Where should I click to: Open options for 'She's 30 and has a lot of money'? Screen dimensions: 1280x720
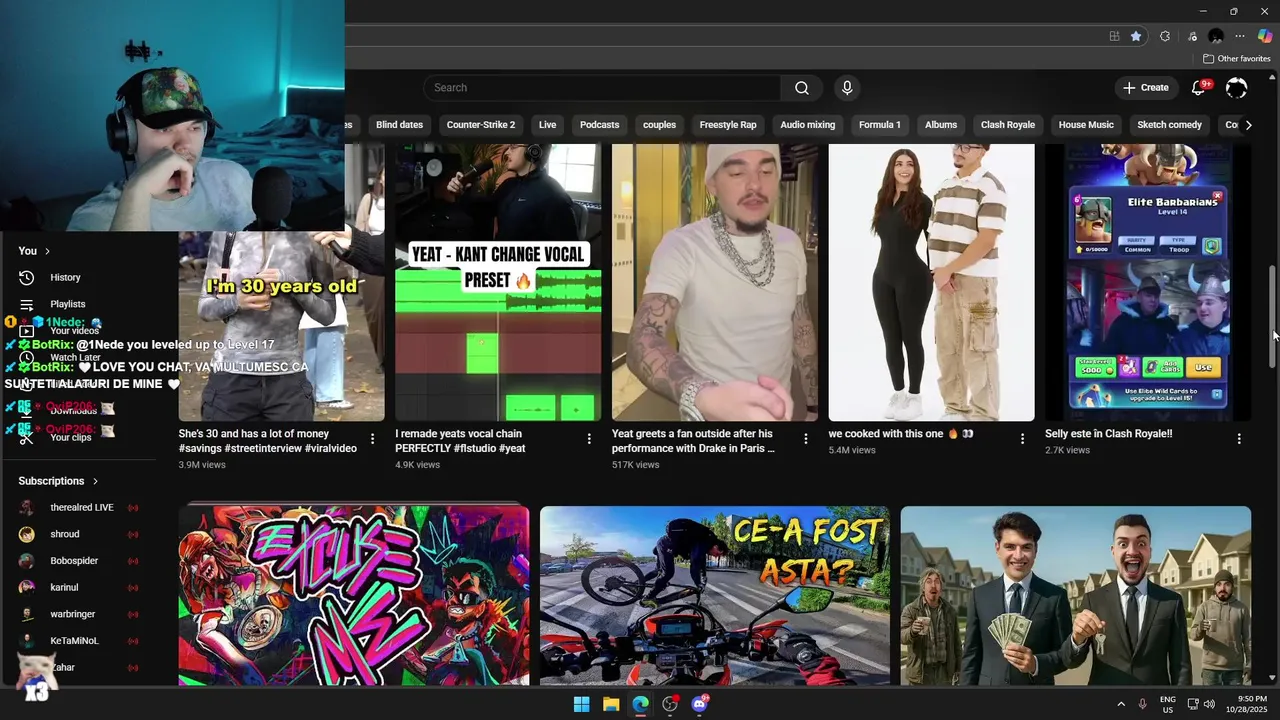pos(373,439)
